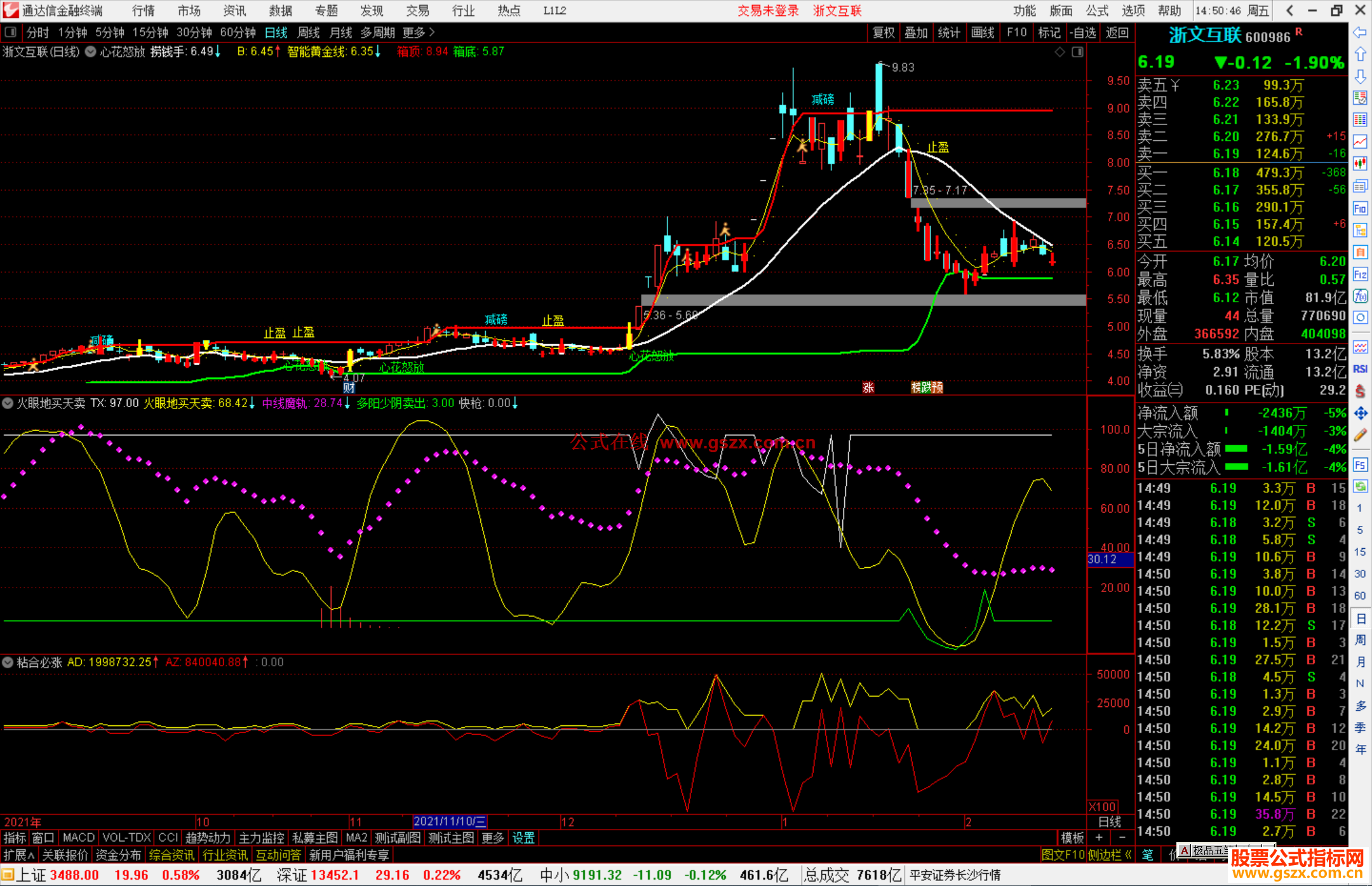The width and height of the screenshot is (1372, 886).
Task: Collapse the 侧边栏 sidebar
Action: click(x=1110, y=856)
